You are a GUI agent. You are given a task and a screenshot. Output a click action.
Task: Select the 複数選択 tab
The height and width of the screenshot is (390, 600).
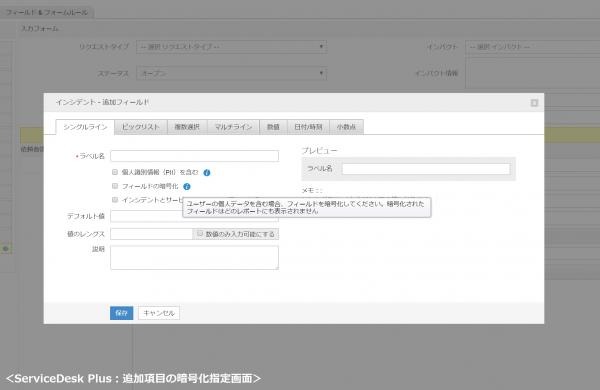click(x=187, y=127)
